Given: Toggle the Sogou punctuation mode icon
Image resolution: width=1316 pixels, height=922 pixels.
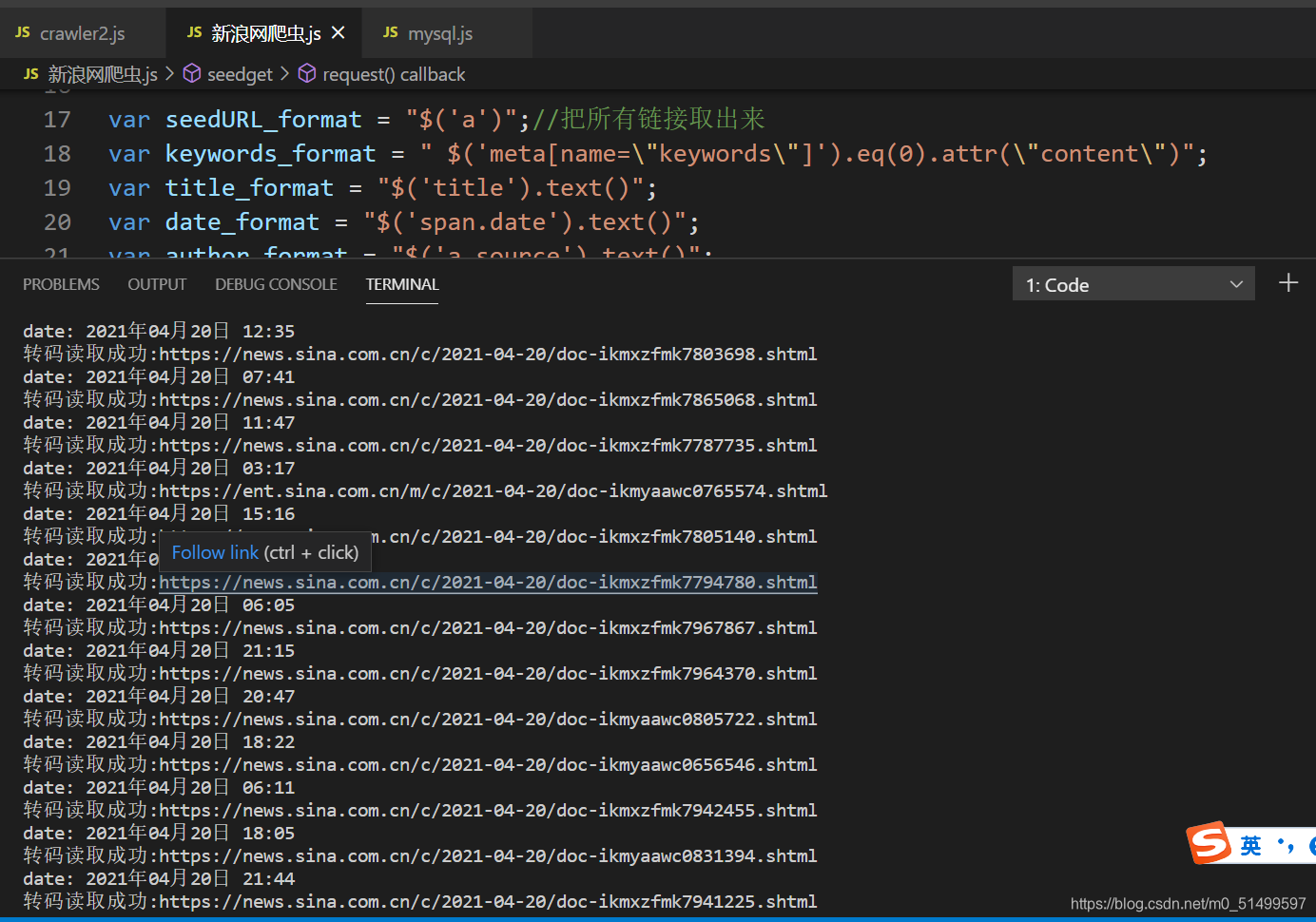Looking at the screenshot, I should (x=1286, y=845).
